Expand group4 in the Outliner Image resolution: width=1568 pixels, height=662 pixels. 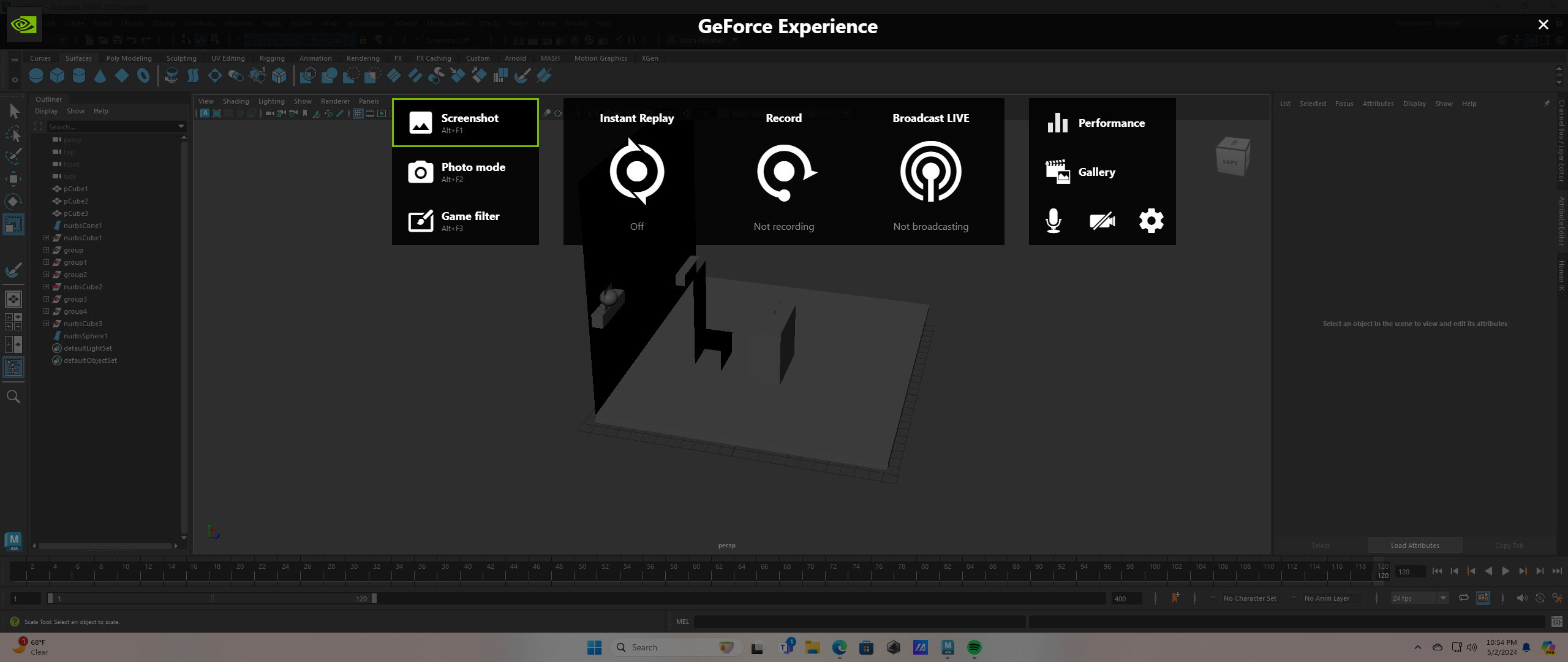pyautogui.click(x=46, y=311)
